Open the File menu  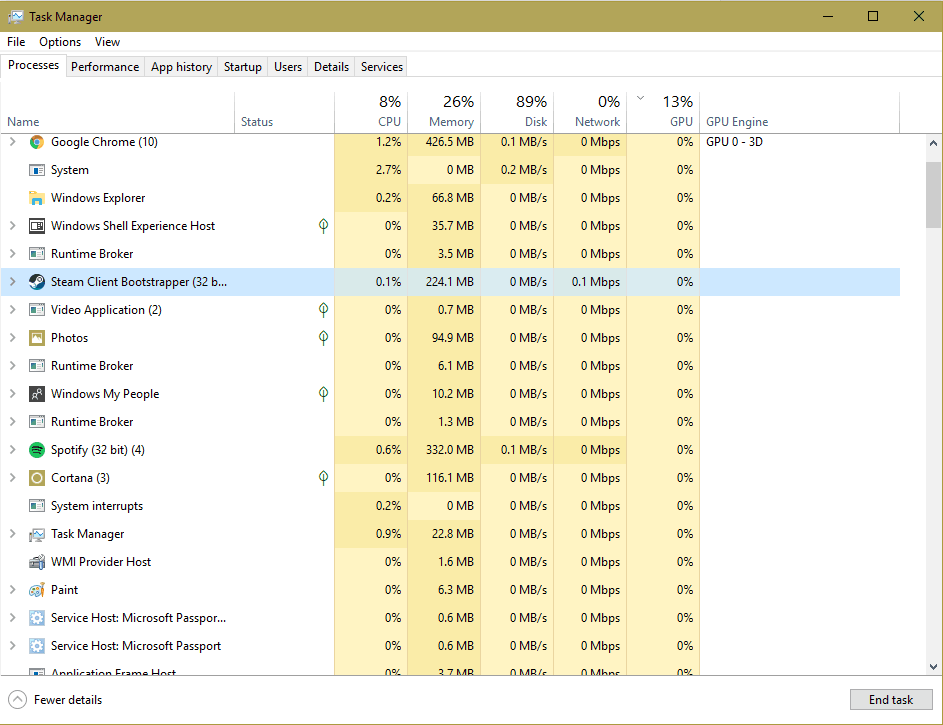pos(16,42)
